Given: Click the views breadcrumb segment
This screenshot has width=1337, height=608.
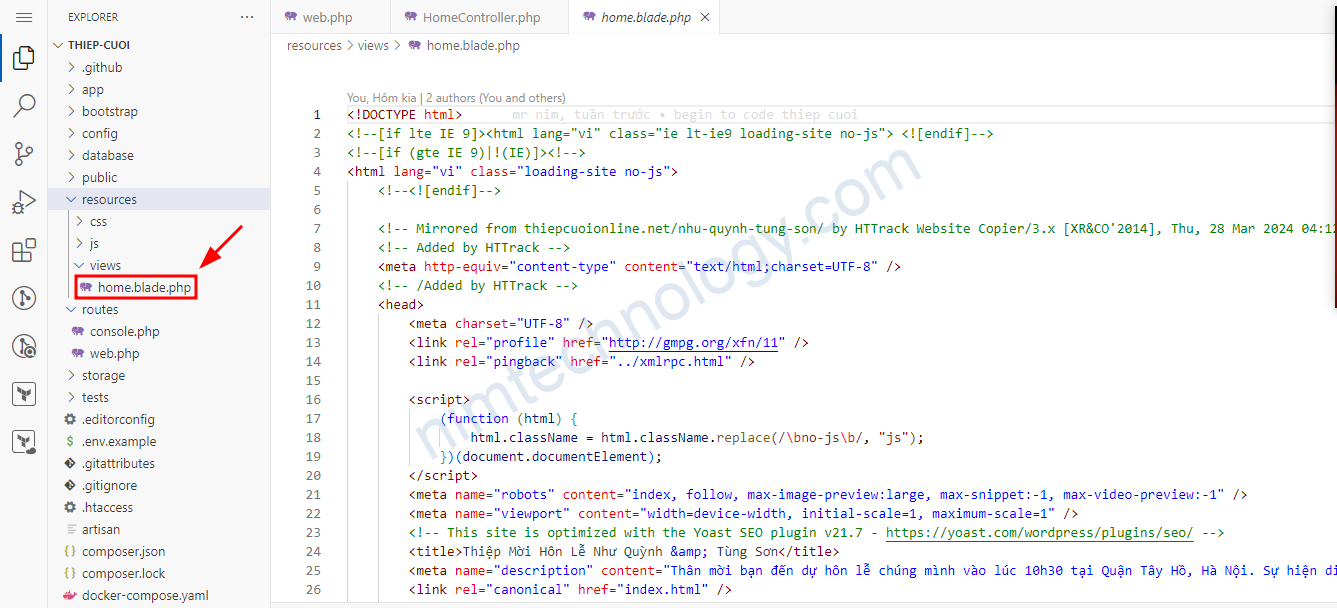Looking at the screenshot, I should (372, 45).
